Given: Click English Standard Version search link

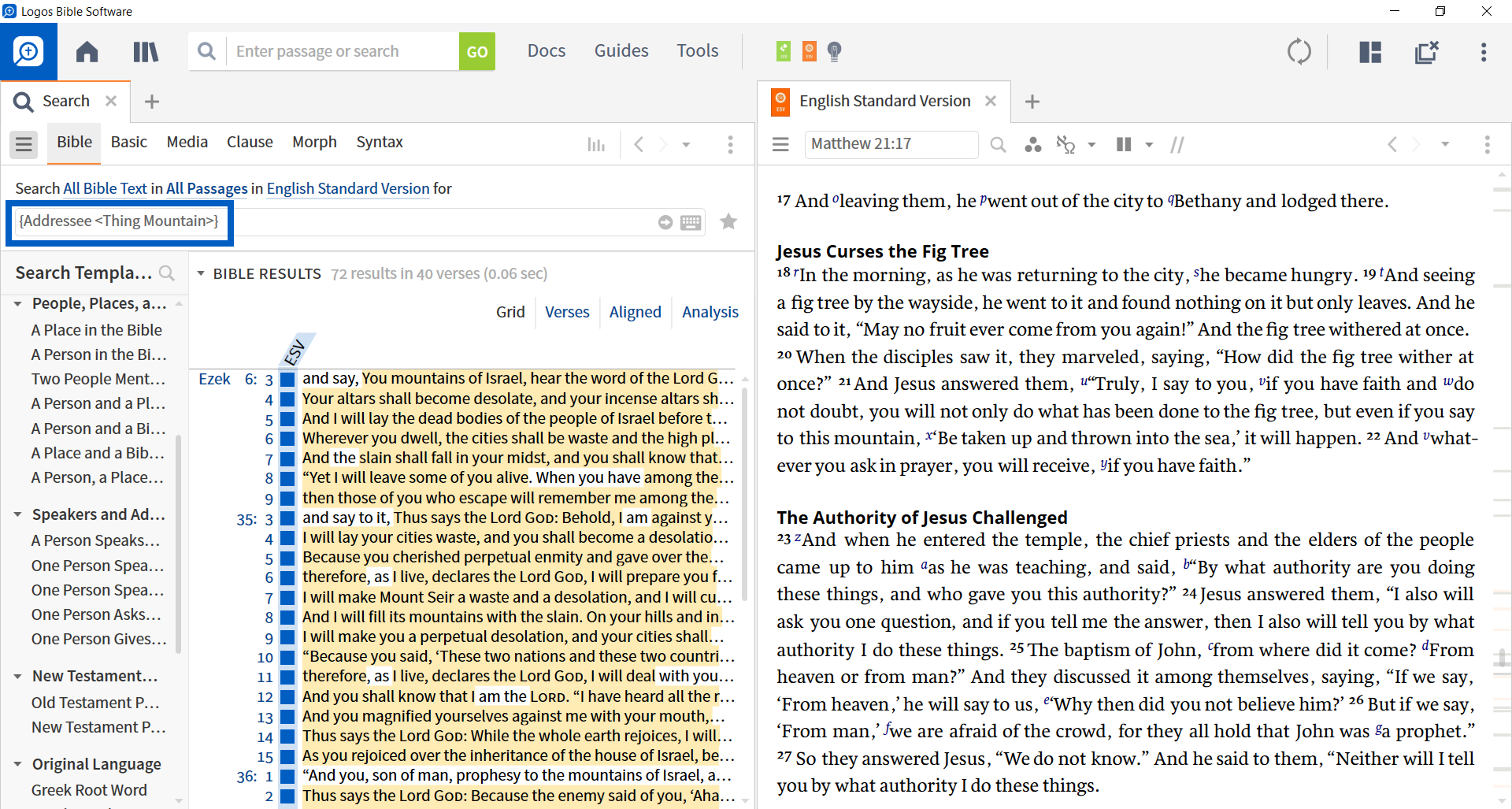Looking at the screenshot, I should coord(348,188).
